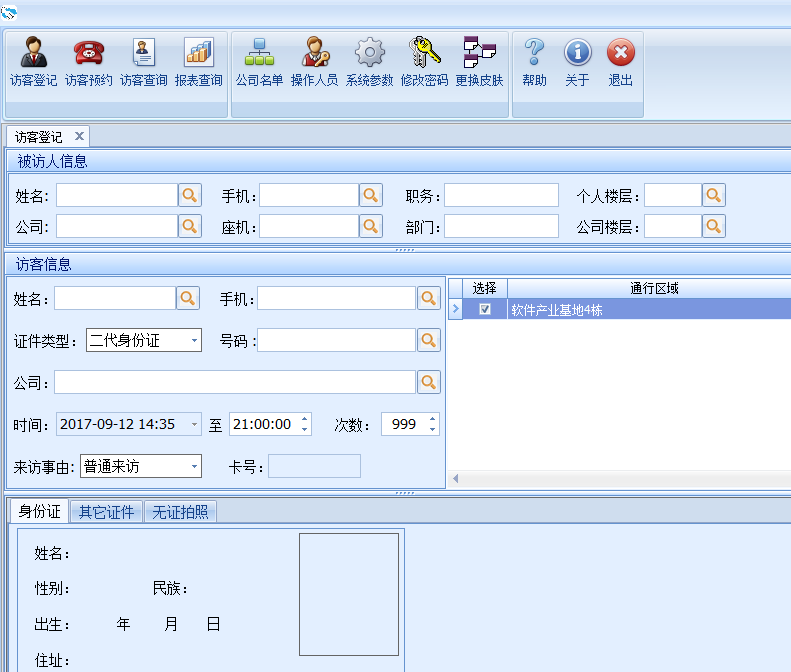Open the 报表查询 report chart tool
Screen dimensions: 791x672
(198, 62)
